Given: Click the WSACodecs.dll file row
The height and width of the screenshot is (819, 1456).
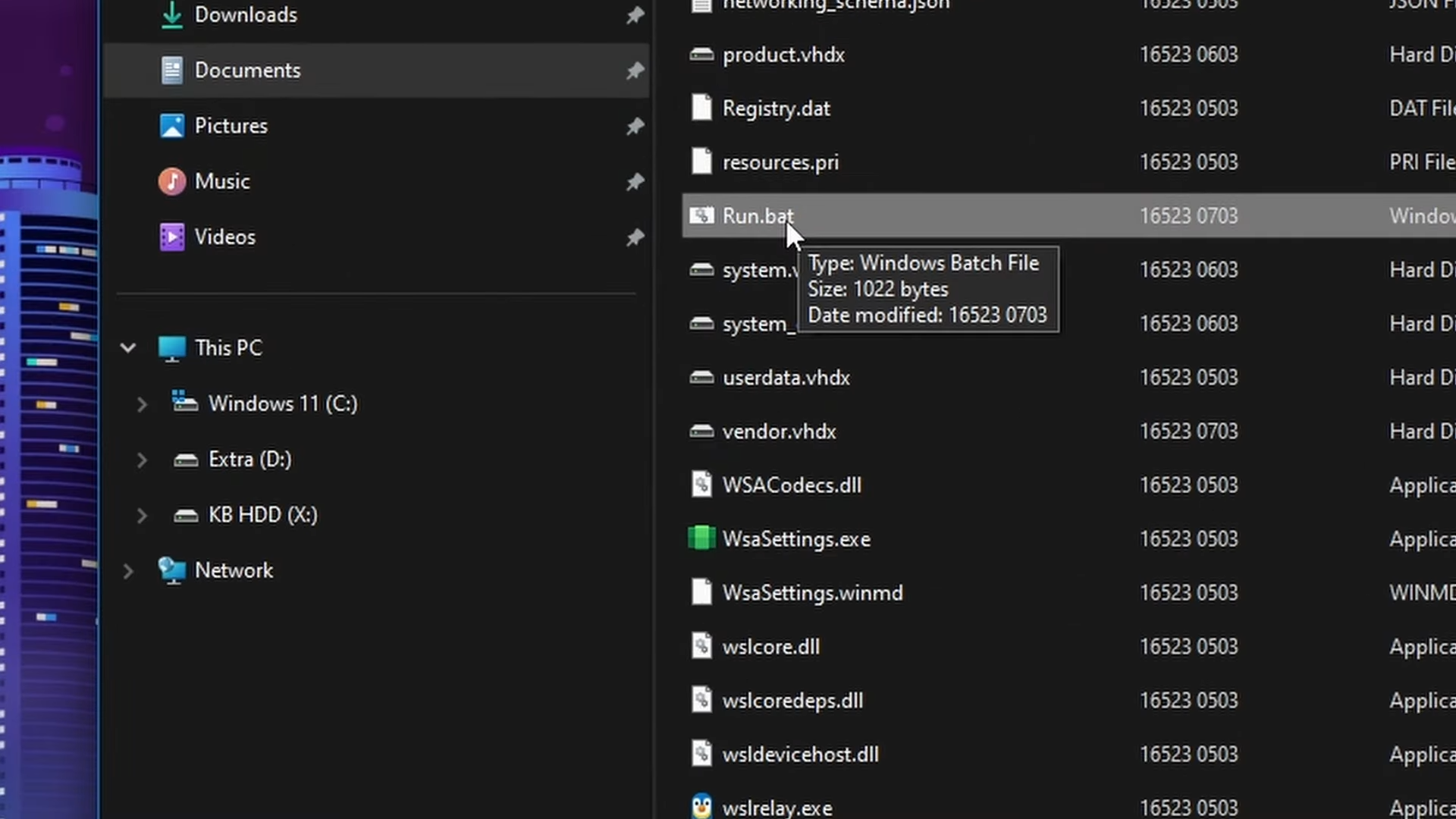Looking at the screenshot, I should point(791,485).
